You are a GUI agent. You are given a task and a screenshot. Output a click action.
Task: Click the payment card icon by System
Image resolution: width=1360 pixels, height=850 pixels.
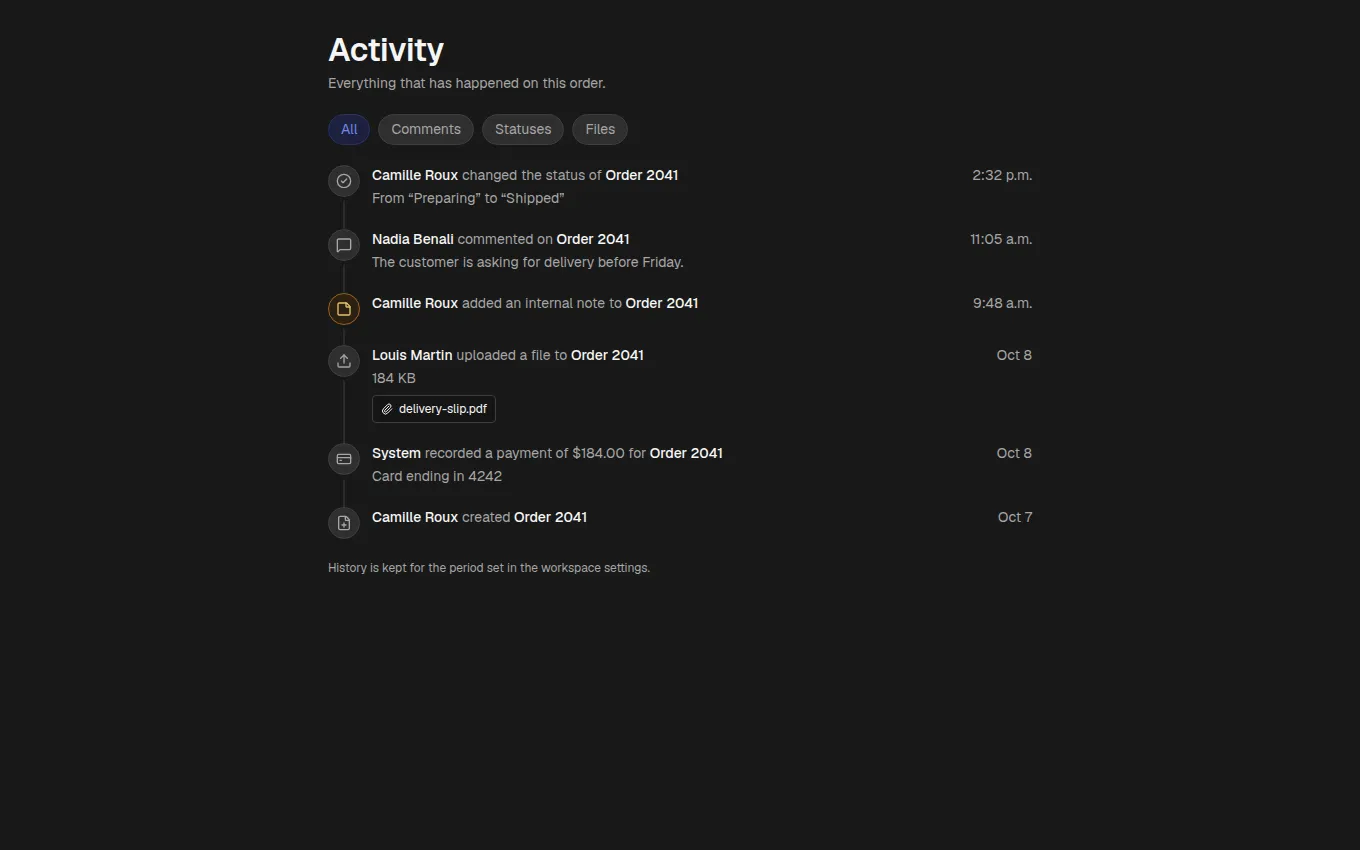click(x=344, y=459)
